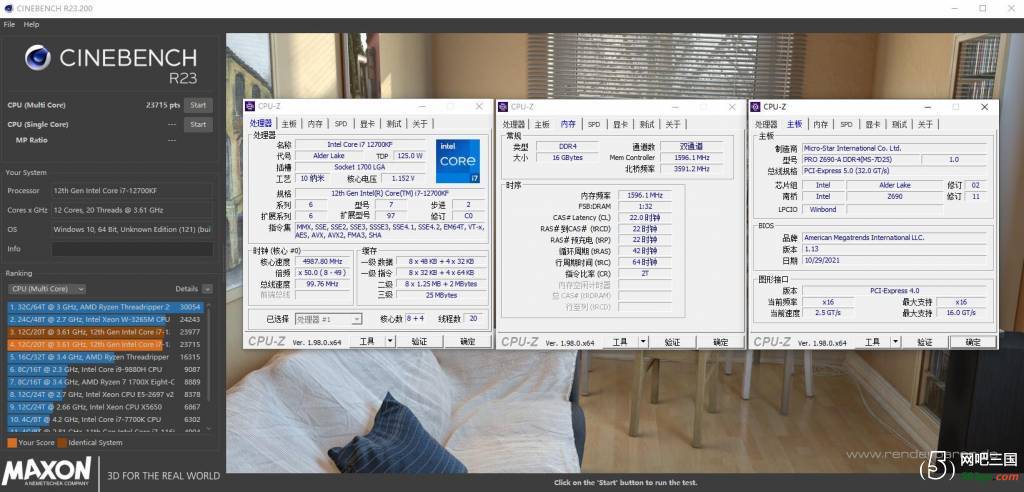Click the CPU-Z icon in processor window title
Image resolution: width=1024 pixels, height=492 pixels.
[x=250, y=107]
